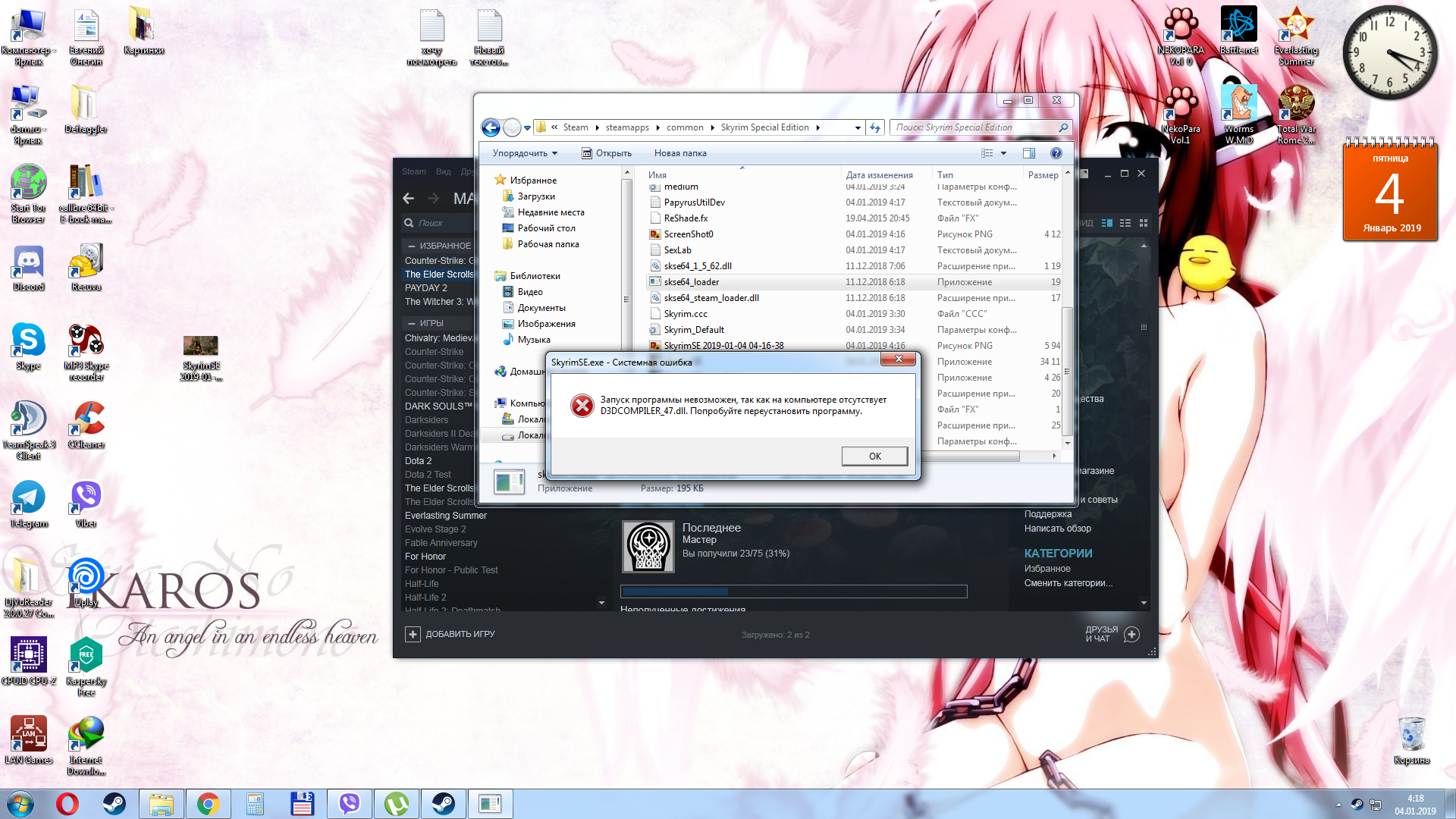Image resolution: width=1456 pixels, height=819 pixels.
Task: Toggle the Explorer preview pane icon
Action: (x=1029, y=153)
